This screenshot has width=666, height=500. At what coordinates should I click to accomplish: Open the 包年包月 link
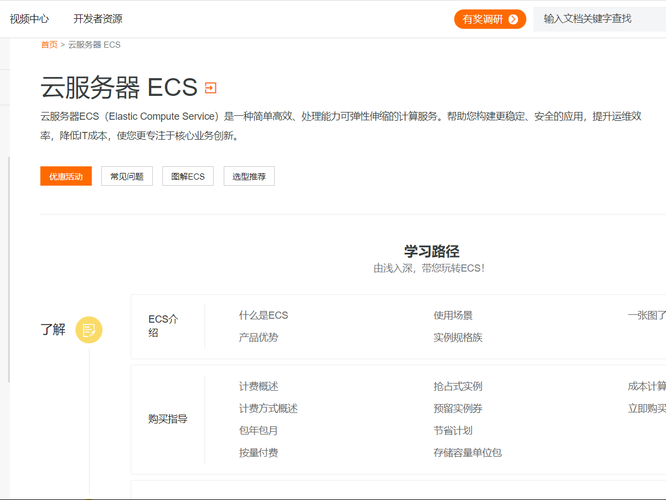click(x=258, y=430)
